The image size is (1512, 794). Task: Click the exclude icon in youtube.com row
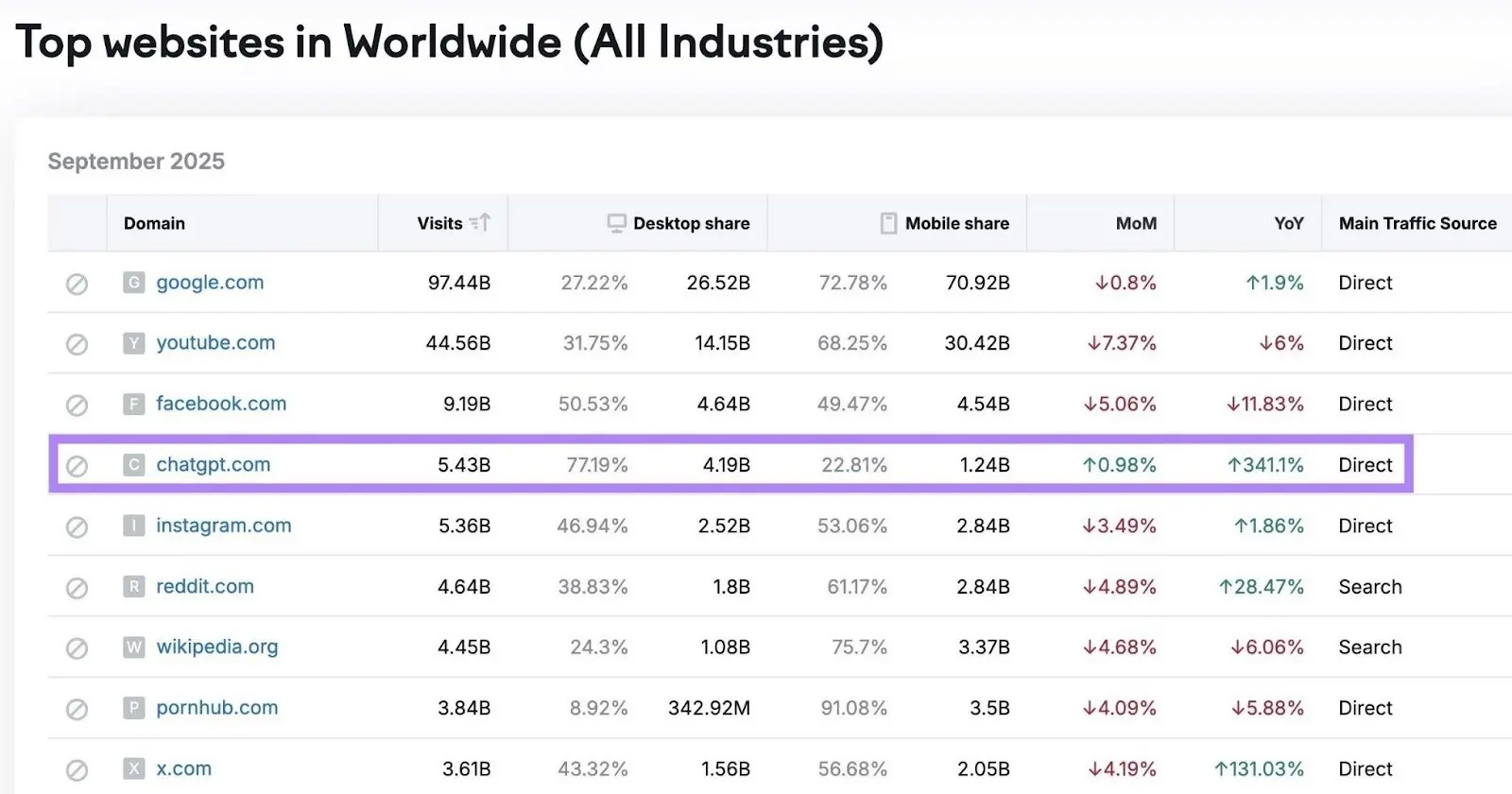(77, 344)
